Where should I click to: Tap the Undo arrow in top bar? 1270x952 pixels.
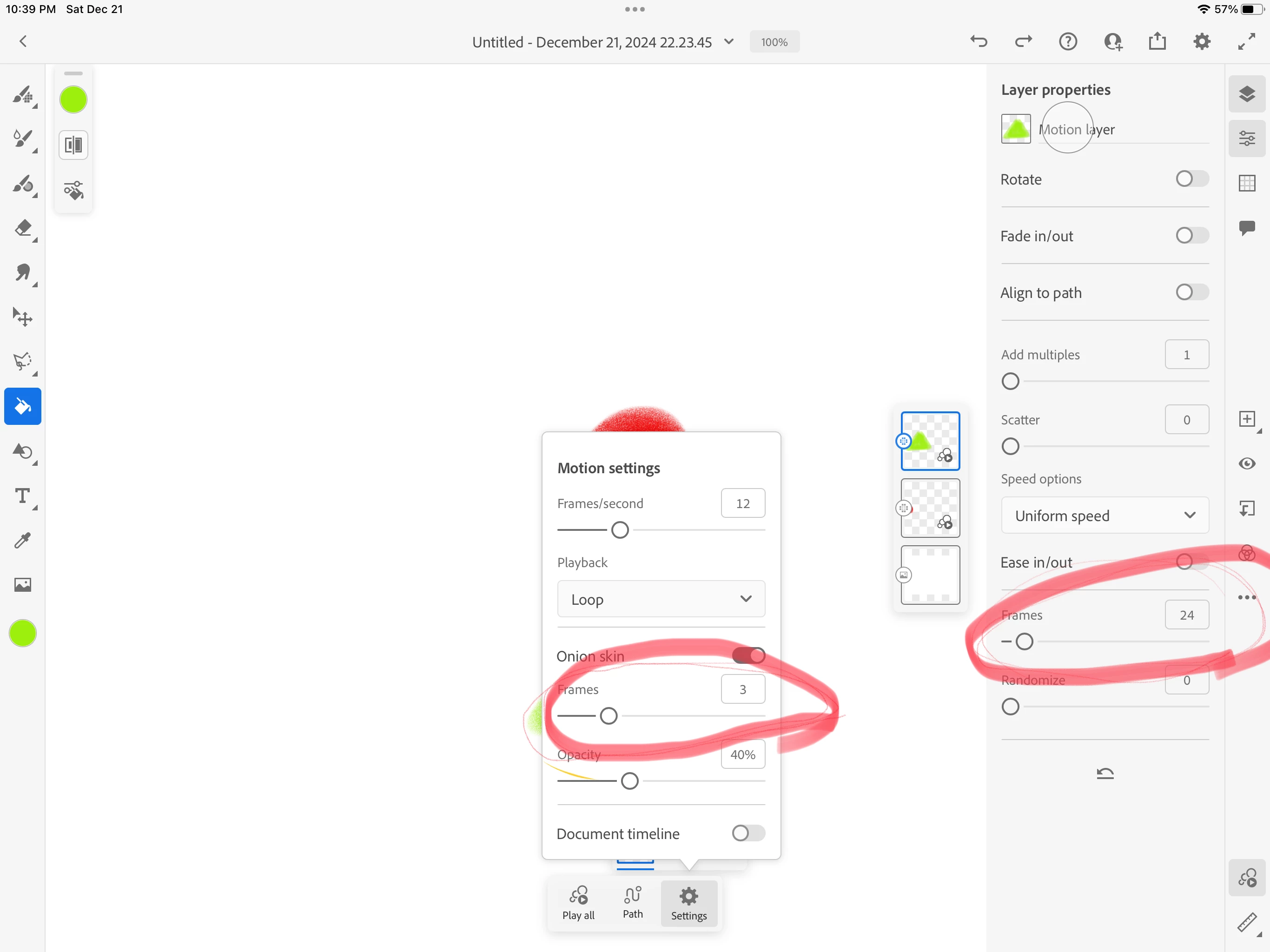[979, 41]
